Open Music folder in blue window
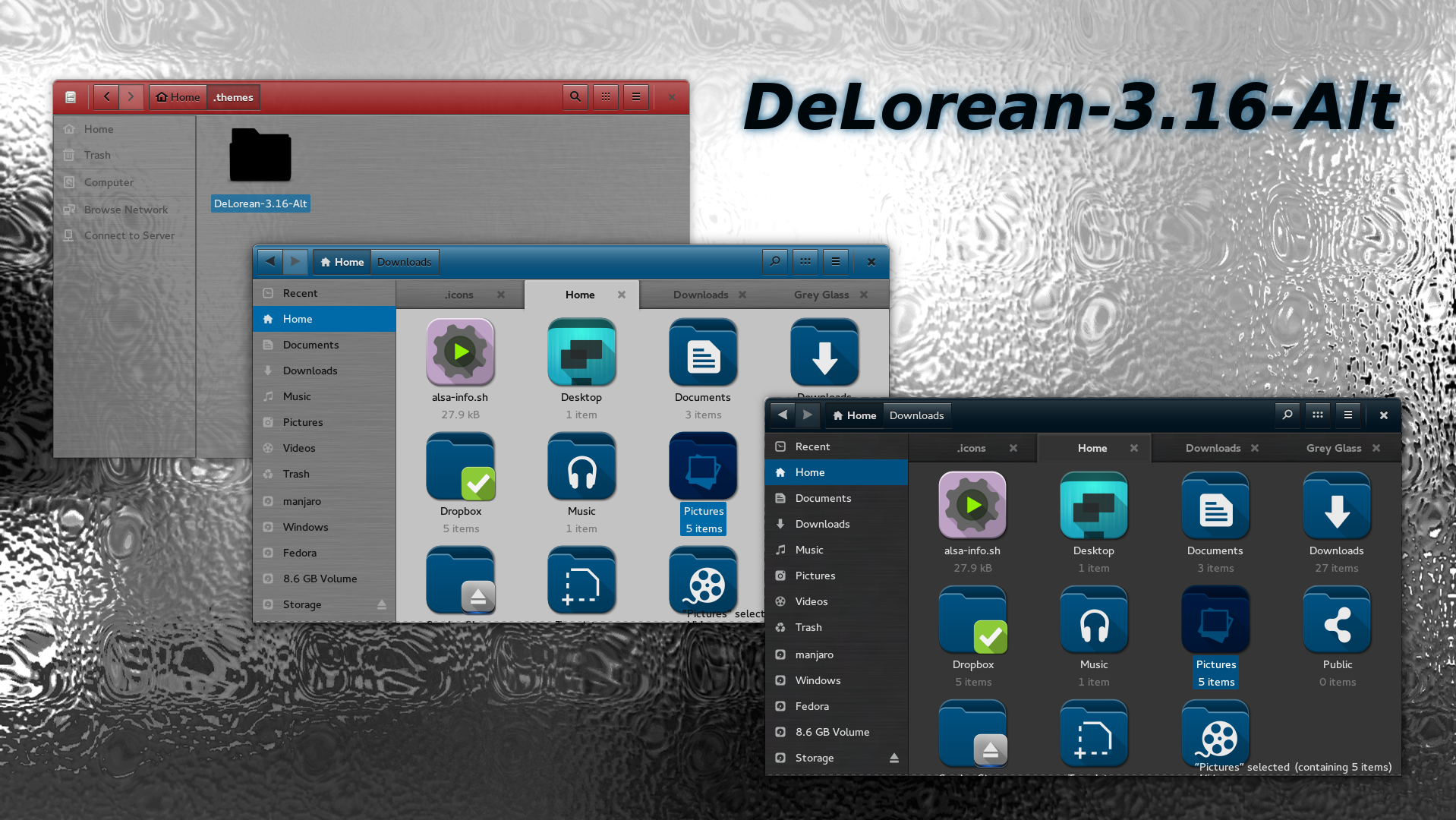Viewport: 1456px width, 820px height. click(x=581, y=466)
